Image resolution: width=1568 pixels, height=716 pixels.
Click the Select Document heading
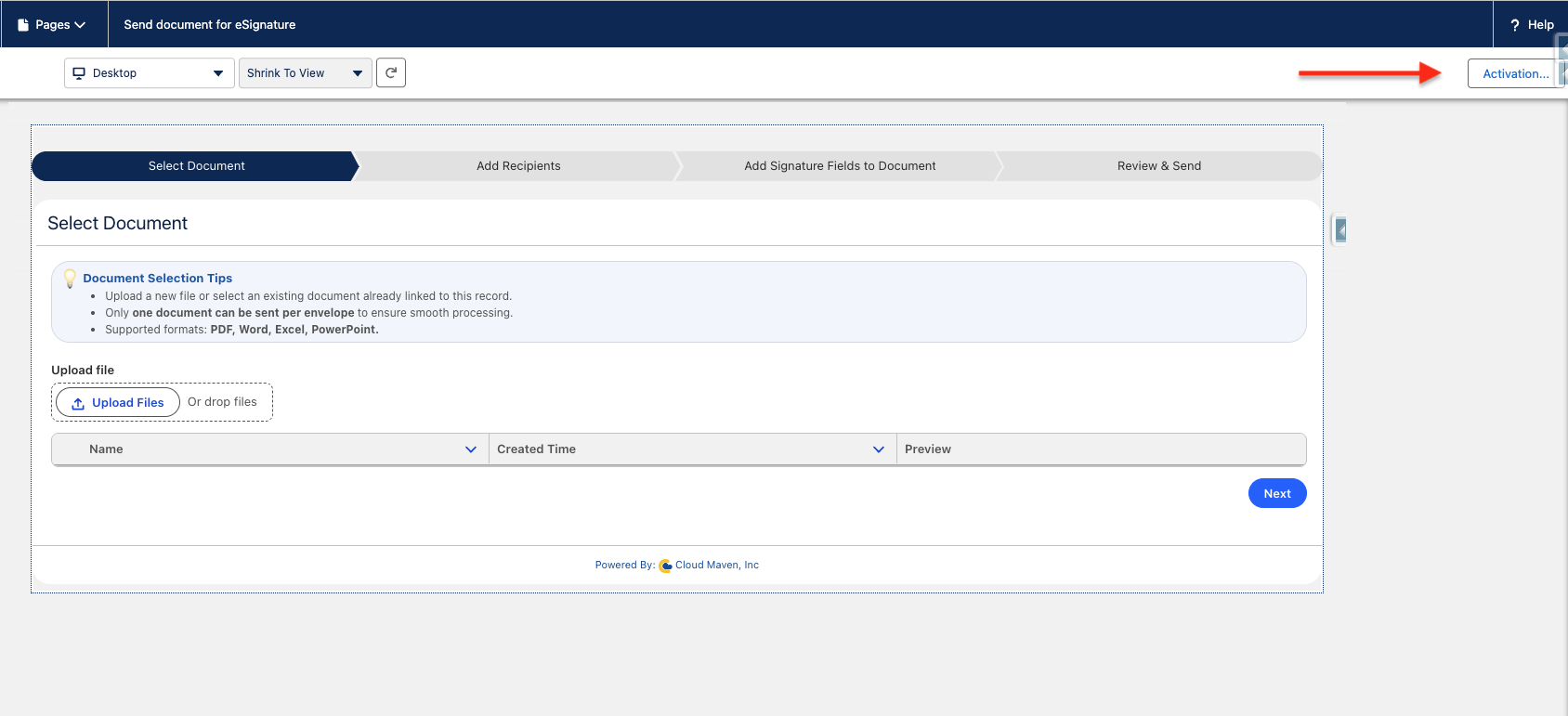(117, 223)
